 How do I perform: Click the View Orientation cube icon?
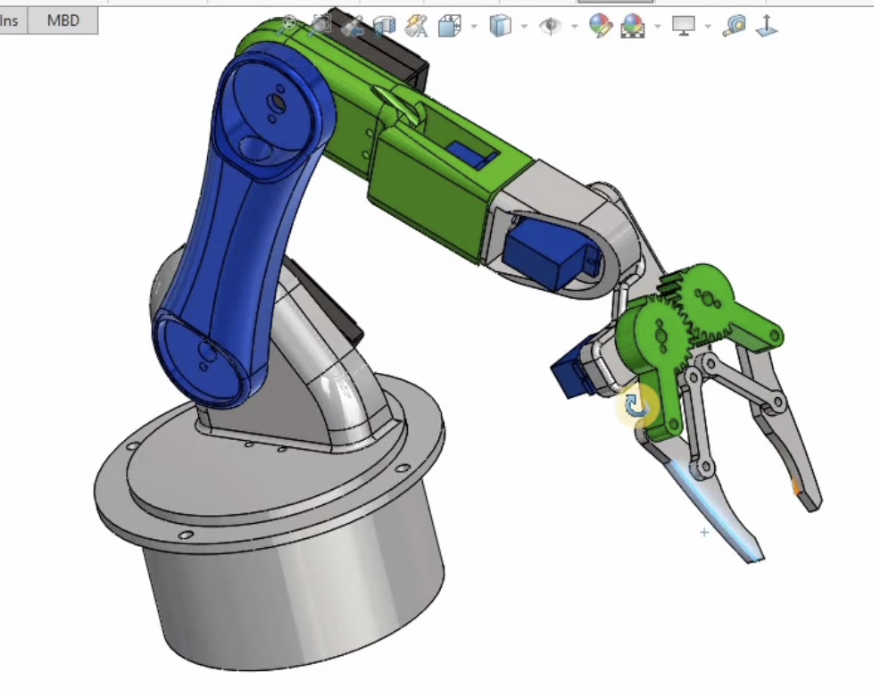(449, 26)
